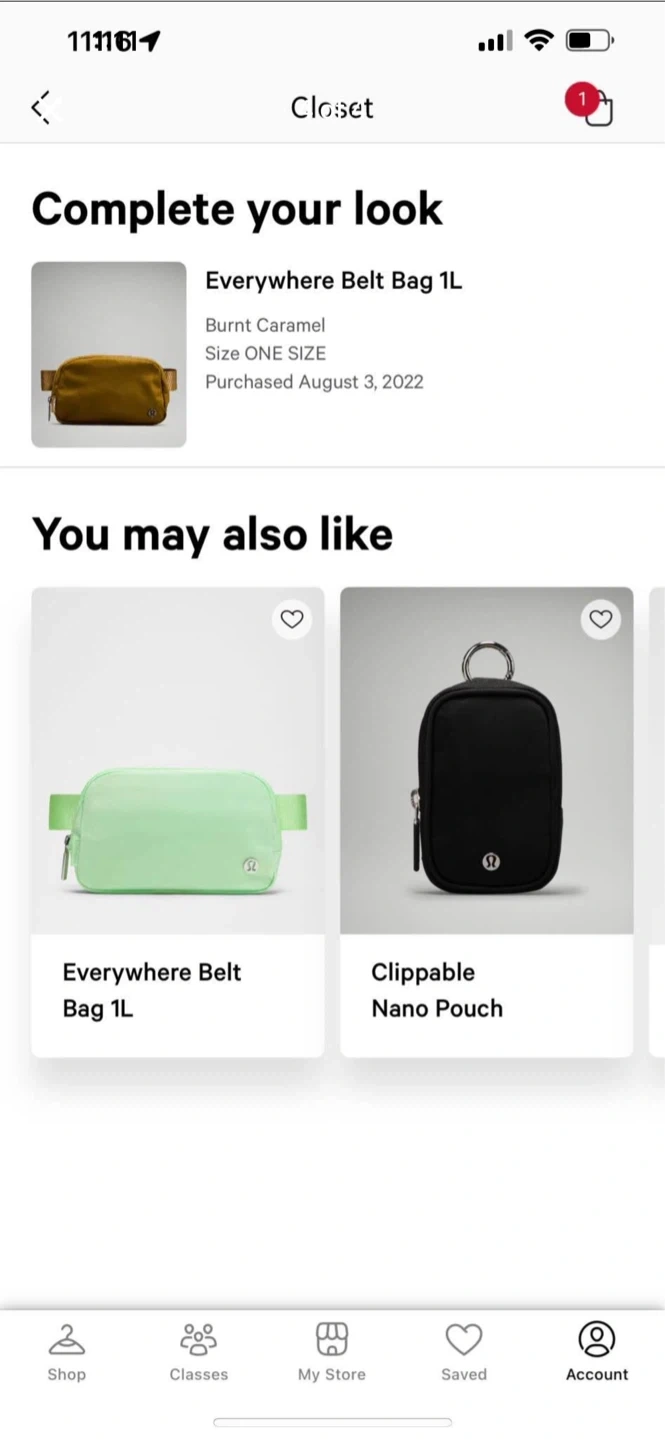Open the Clippable Nano Pouch label

437,990
